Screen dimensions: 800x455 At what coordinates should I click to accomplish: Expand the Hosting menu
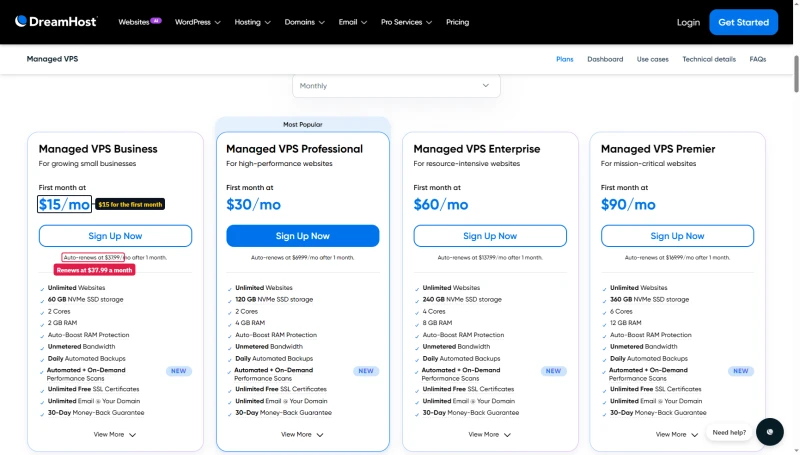tap(253, 22)
